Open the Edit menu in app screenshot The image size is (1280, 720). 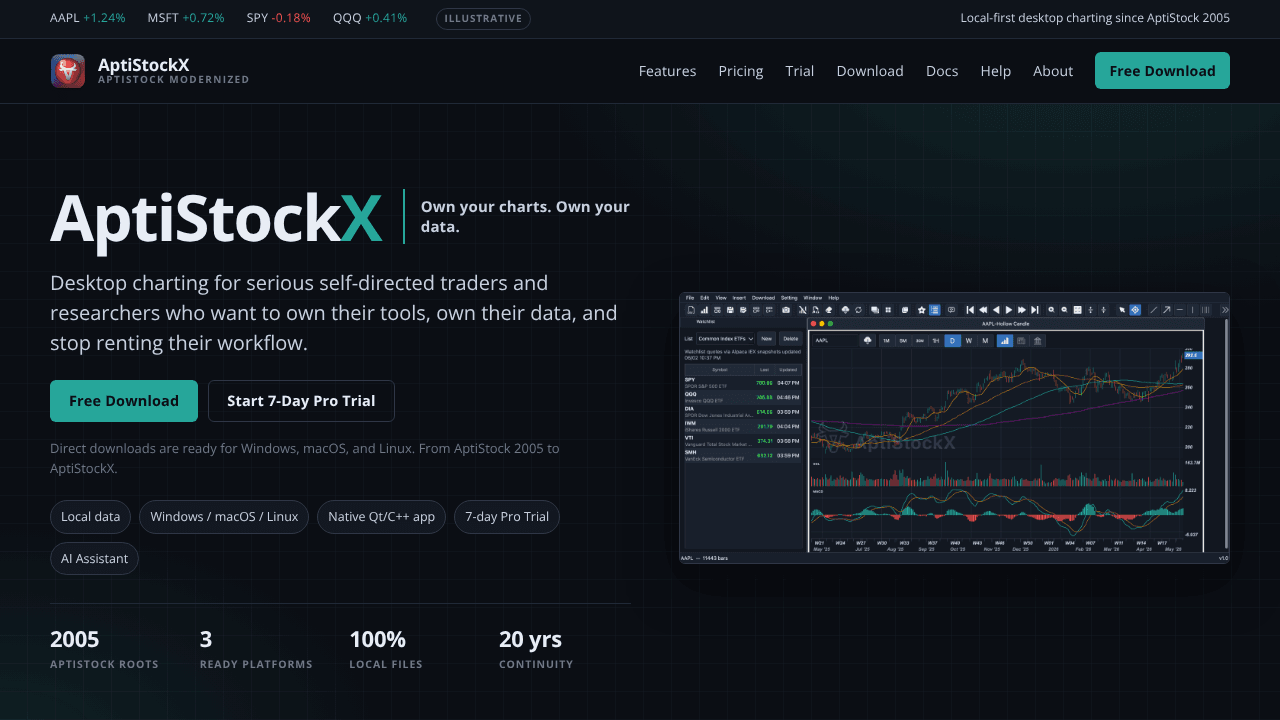point(704,298)
